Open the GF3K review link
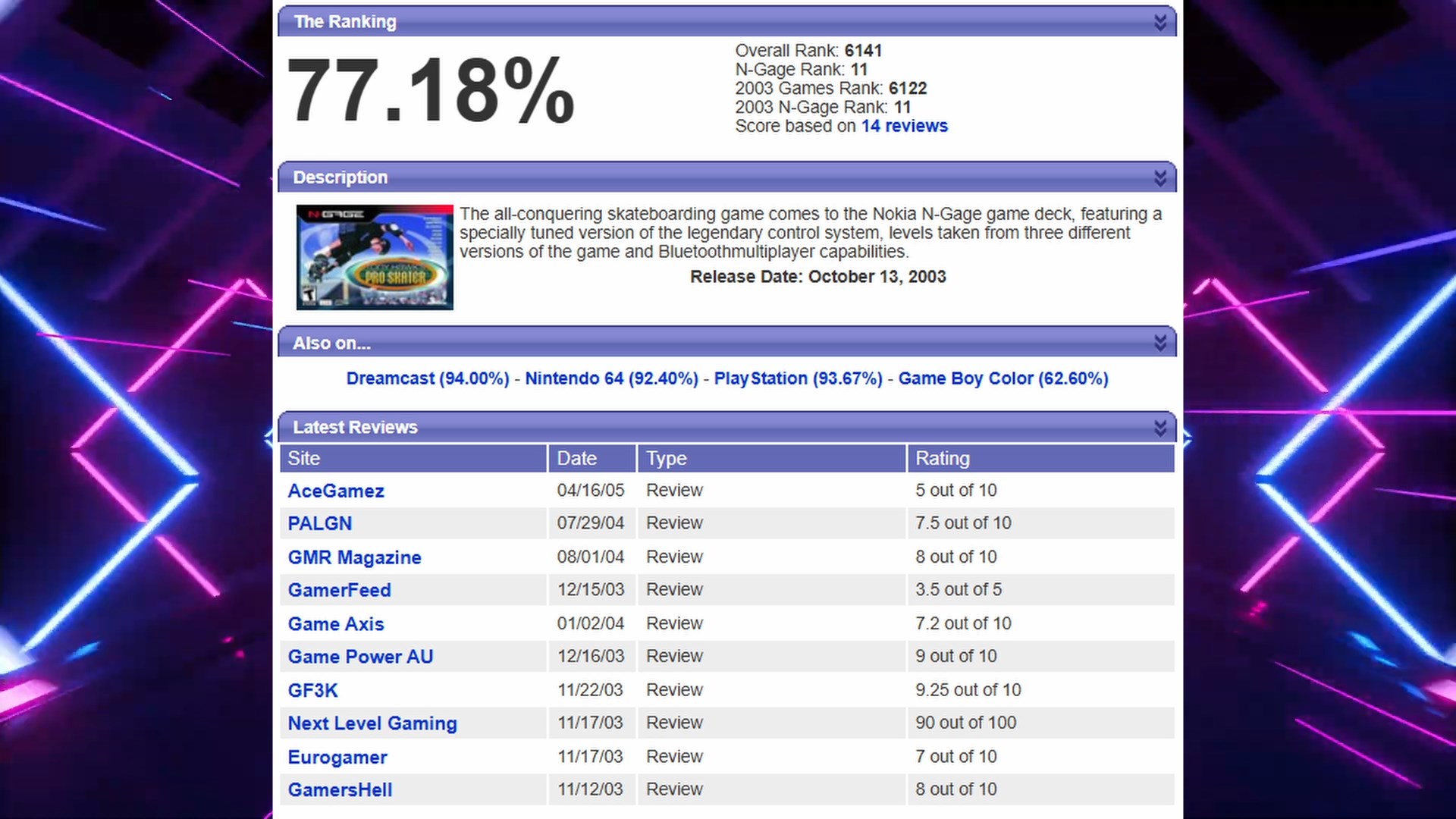 312,691
